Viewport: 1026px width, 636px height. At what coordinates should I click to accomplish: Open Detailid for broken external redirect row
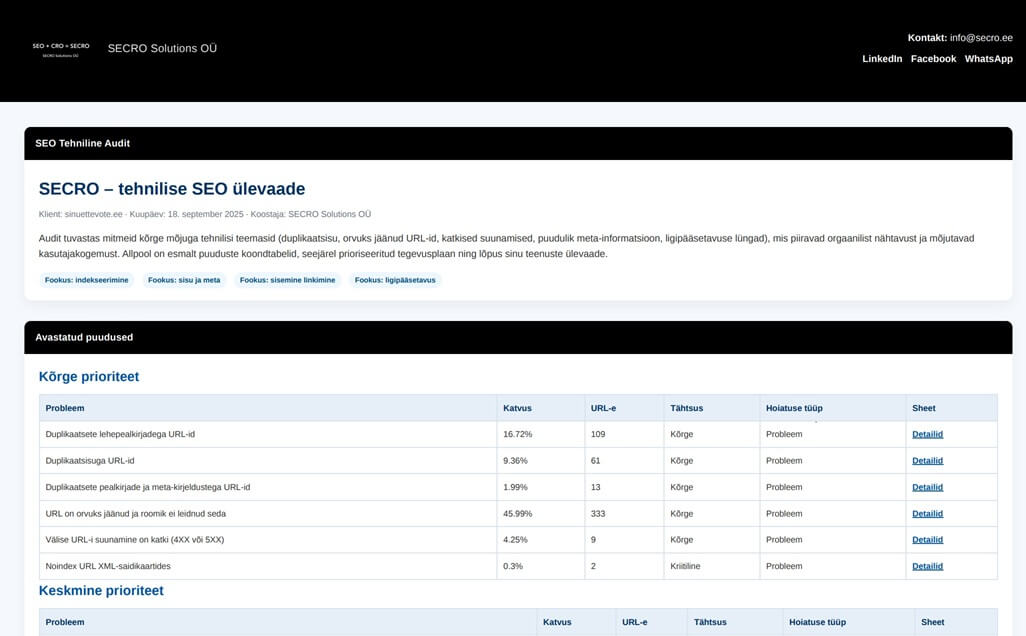(x=927, y=540)
